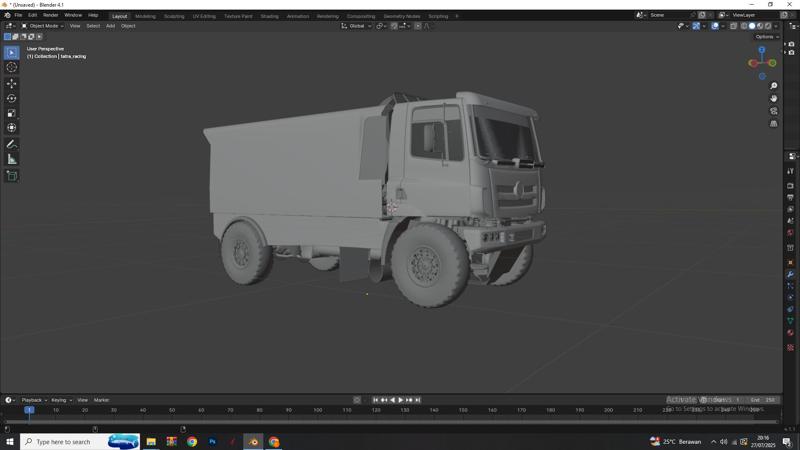Toggle snapping magnet in header
This screenshot has height=450, width=800.
[394, 26]
